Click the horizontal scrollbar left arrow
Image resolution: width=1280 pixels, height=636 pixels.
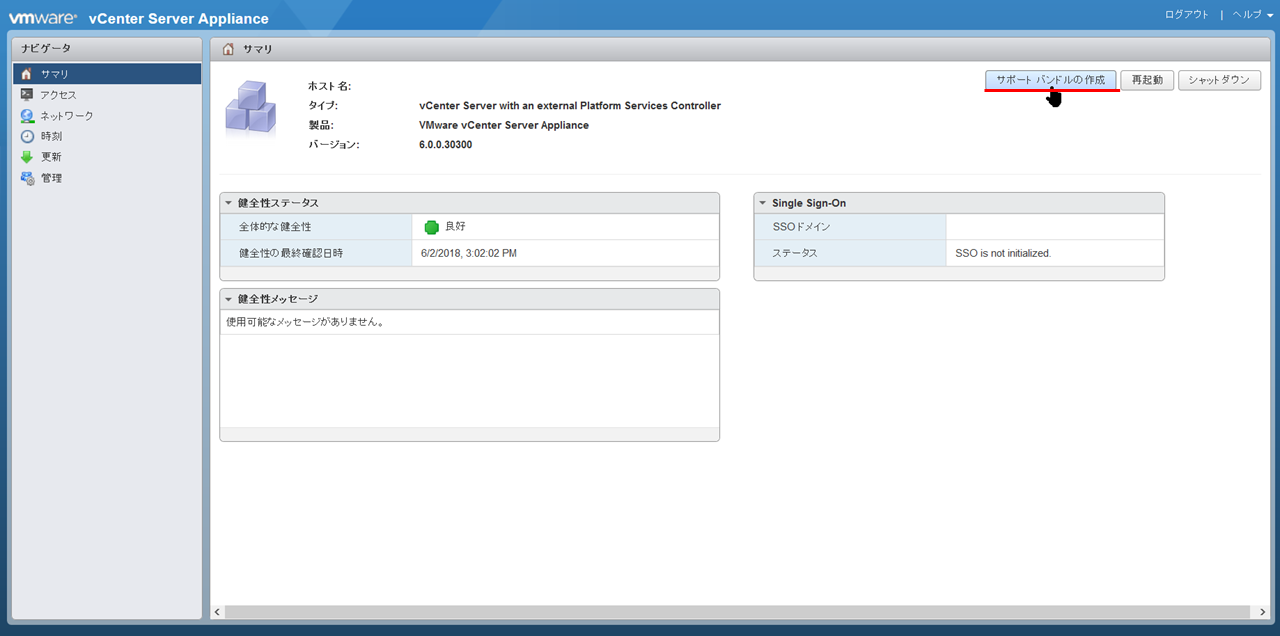pyautogui.click(x=218, y=612)
